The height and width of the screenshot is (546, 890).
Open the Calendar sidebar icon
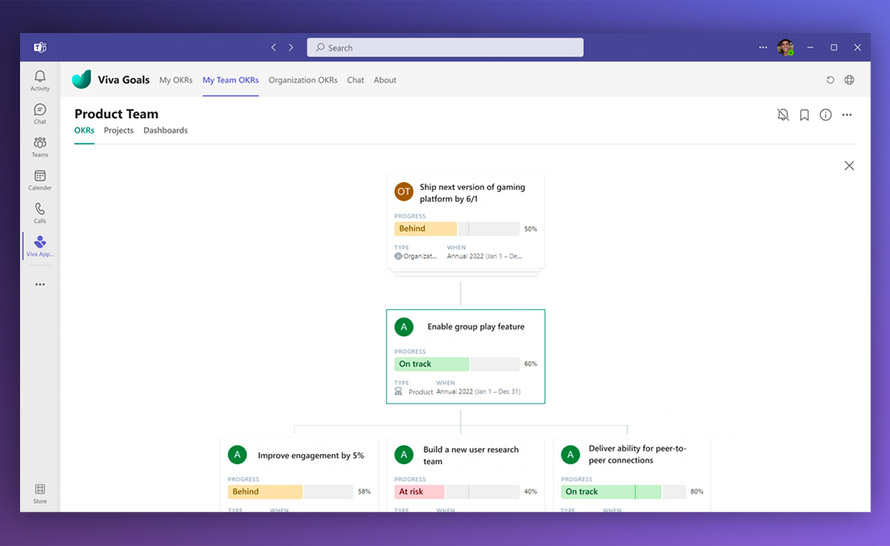40,180
